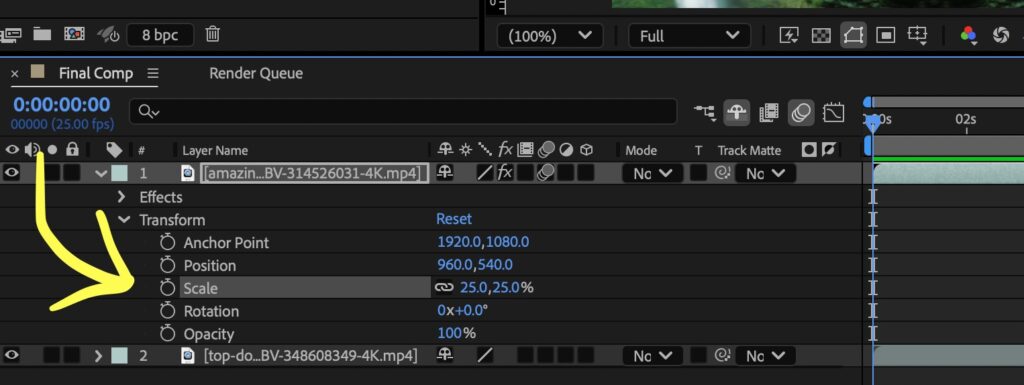Hide layer 1 using its eye icon
Viewport: 1024px width, 385px height.
click(x=12, y=173)
